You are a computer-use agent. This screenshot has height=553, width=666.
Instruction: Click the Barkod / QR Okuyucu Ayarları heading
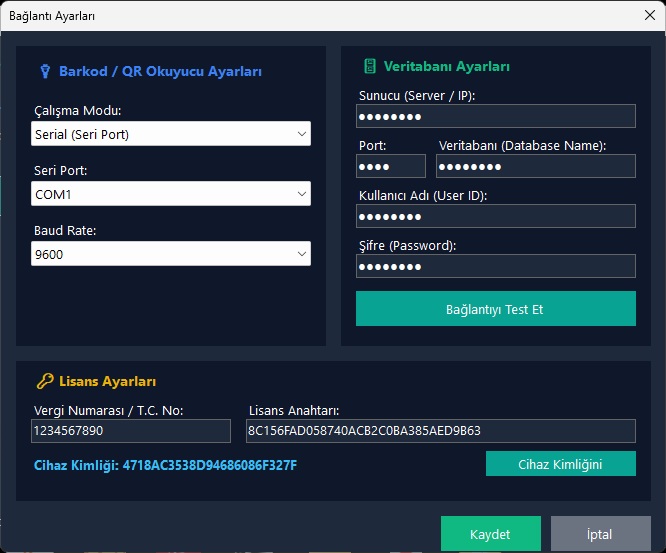[x=160, y=71]
